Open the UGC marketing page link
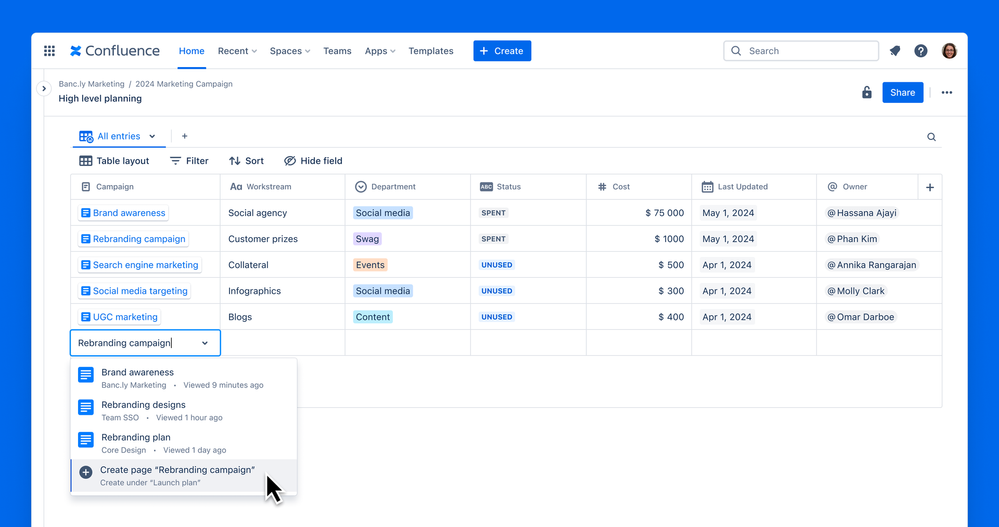Image resolution: width=999 pixels, height=527 pixels. tap(119, 317)
